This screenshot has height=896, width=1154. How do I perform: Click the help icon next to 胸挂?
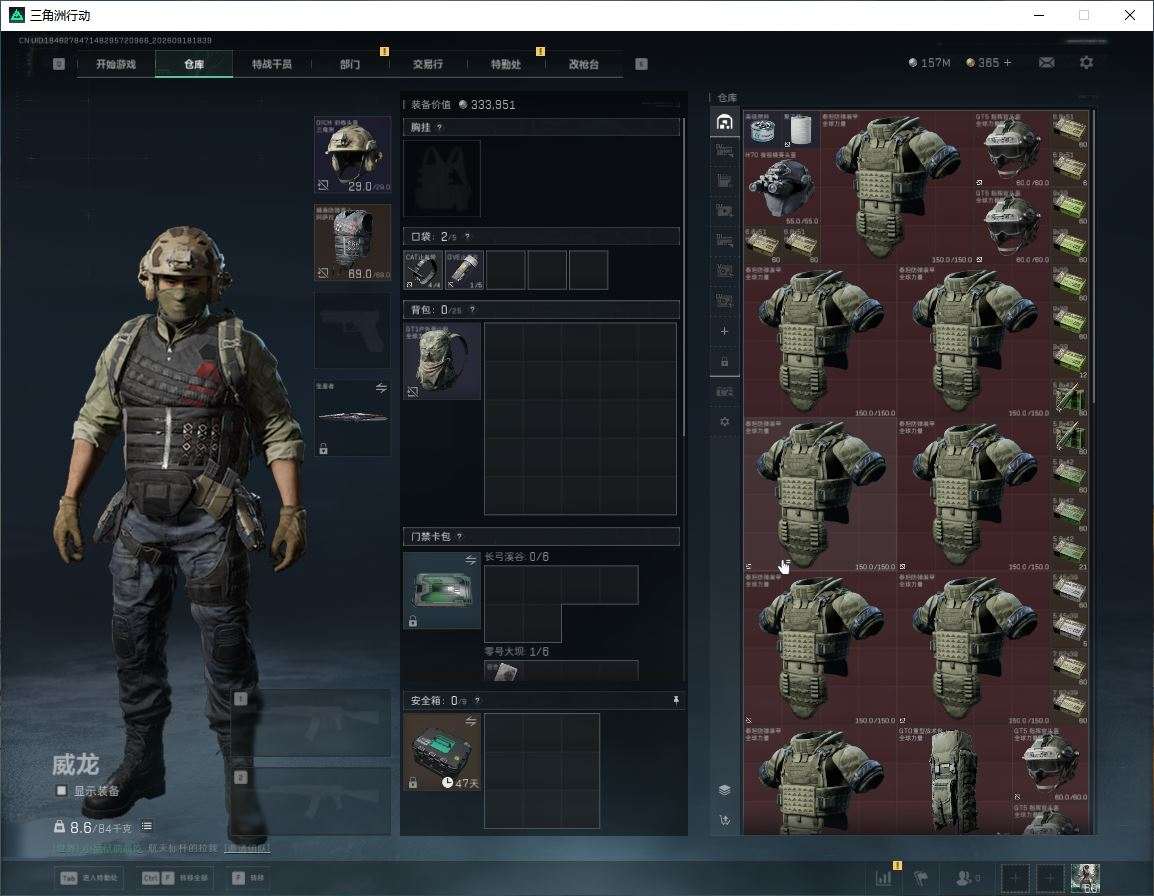(x=439, y=127)
